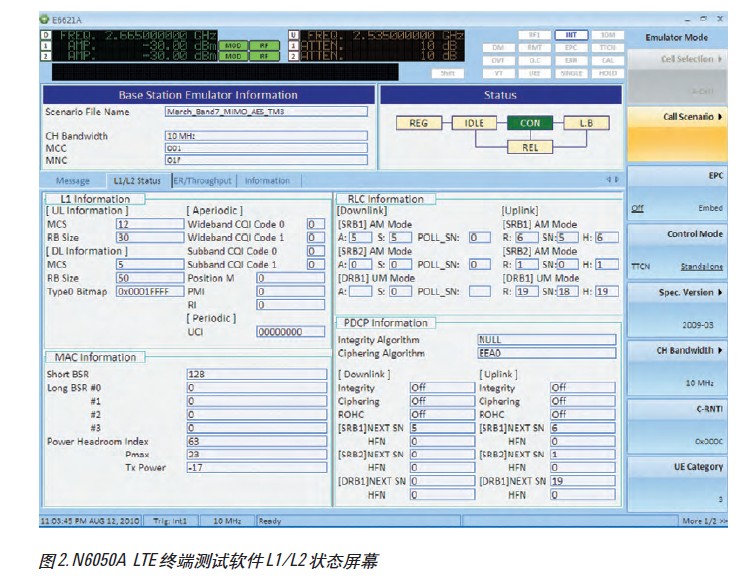Click the Power Headroom Index field showing 63
This screenshot has width=754, height=578.
pos(257,441)
